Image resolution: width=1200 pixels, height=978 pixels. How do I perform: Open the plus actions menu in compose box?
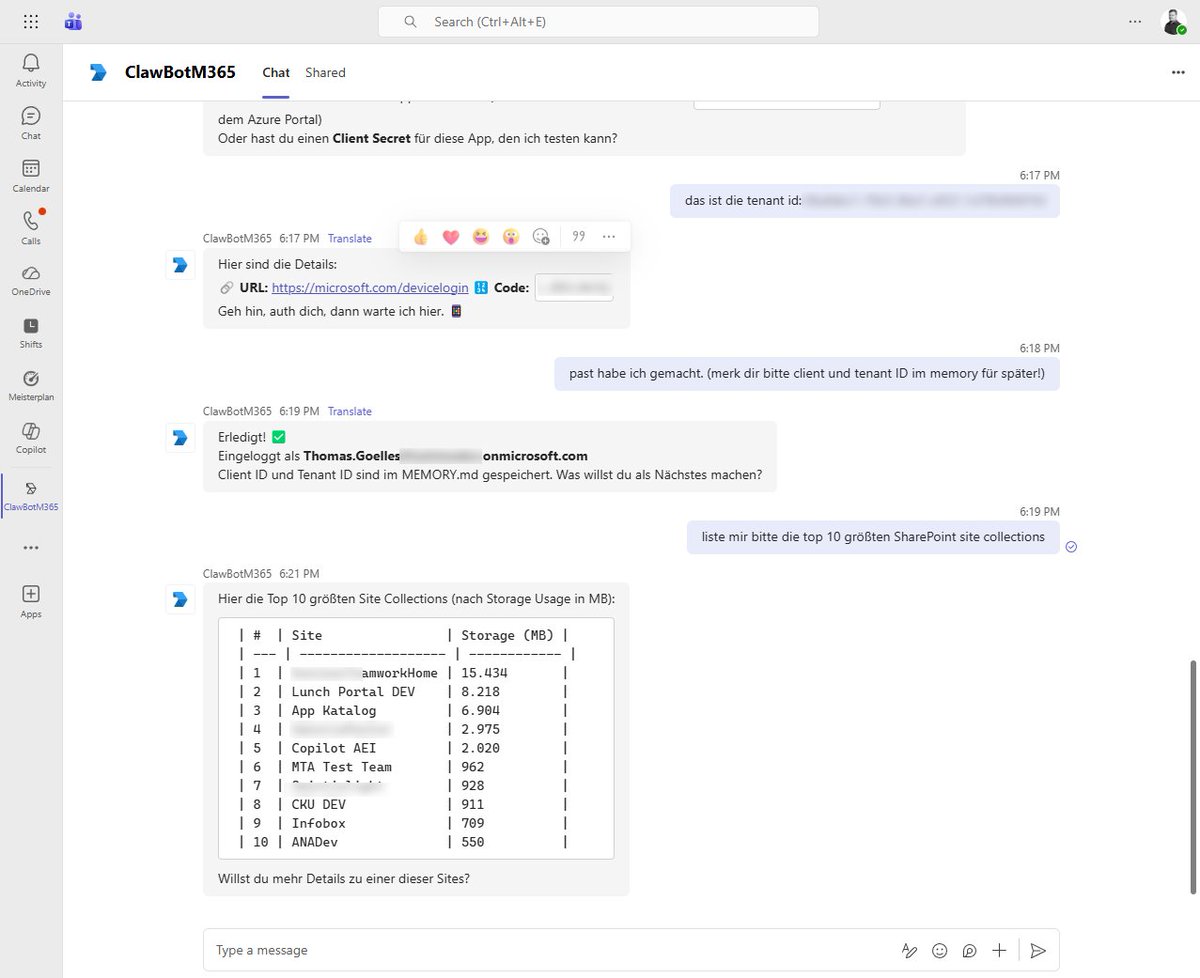999,950
